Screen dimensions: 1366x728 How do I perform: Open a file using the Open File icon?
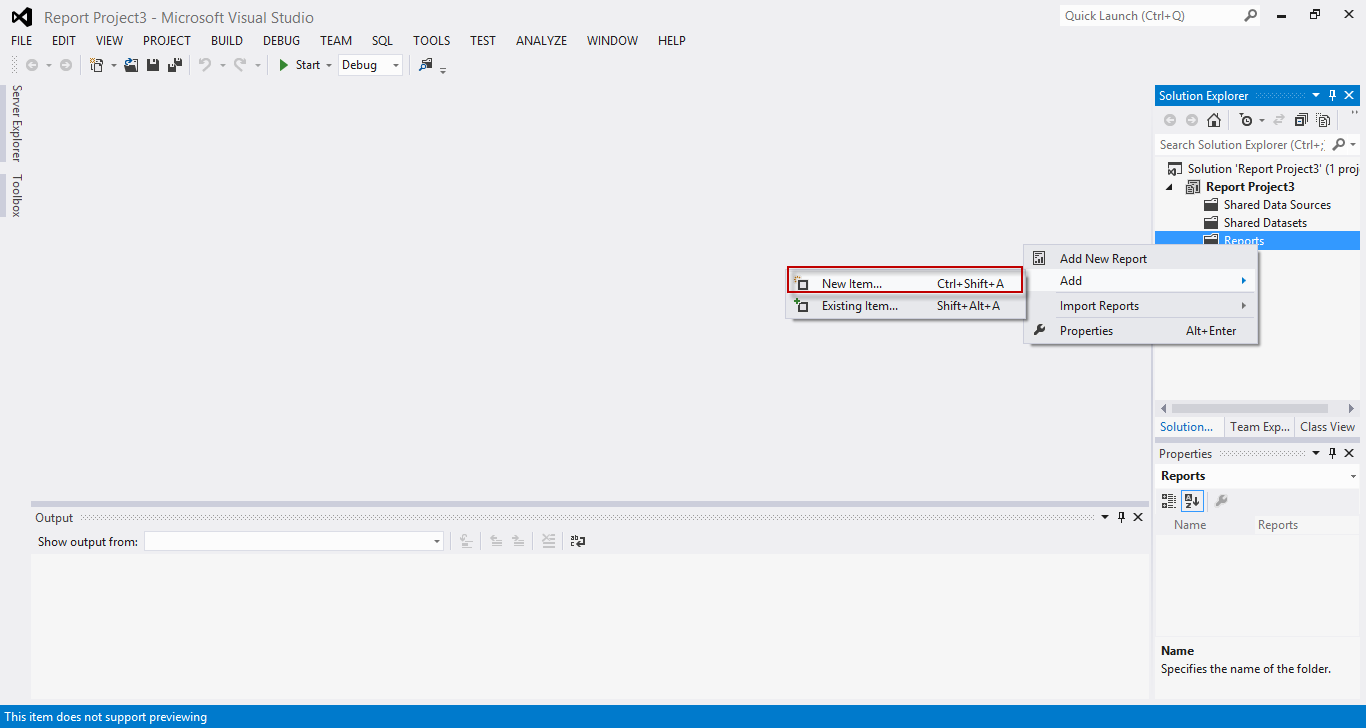point(131,64)
